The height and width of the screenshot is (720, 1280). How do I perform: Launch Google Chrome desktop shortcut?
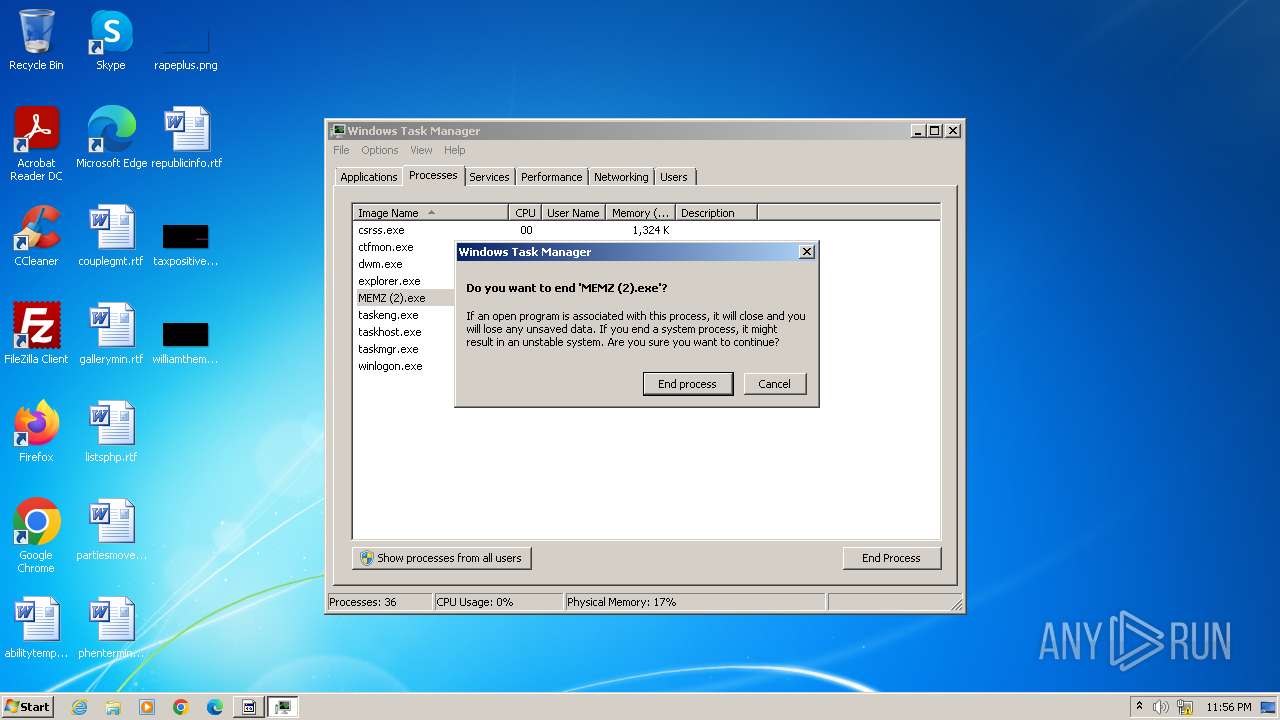coord(36,536)
